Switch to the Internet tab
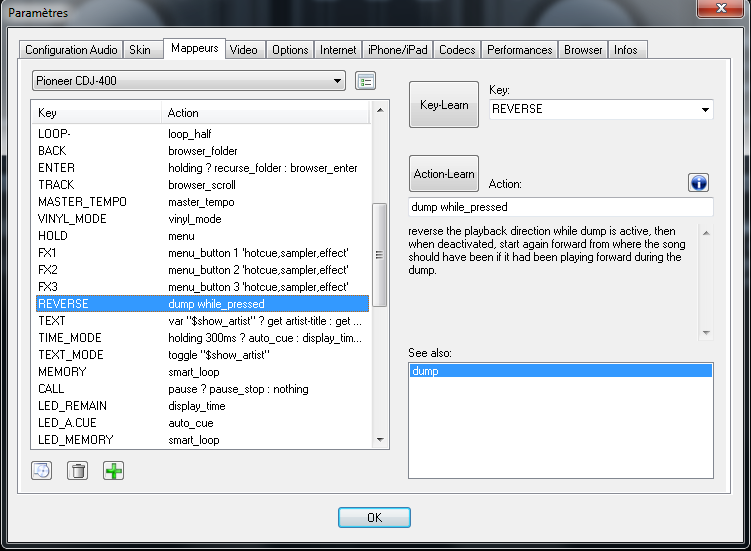This screenshot has width=751, height=551. (338, 50)
